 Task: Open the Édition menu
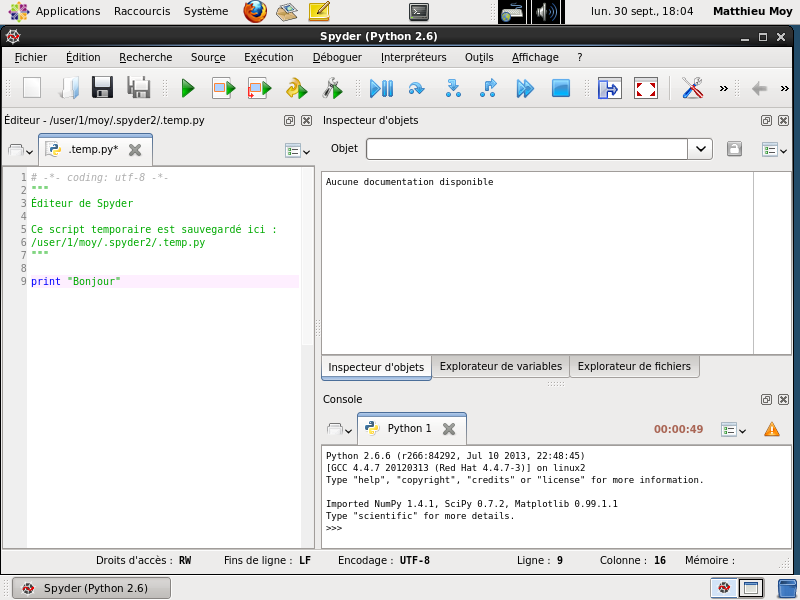83,57
